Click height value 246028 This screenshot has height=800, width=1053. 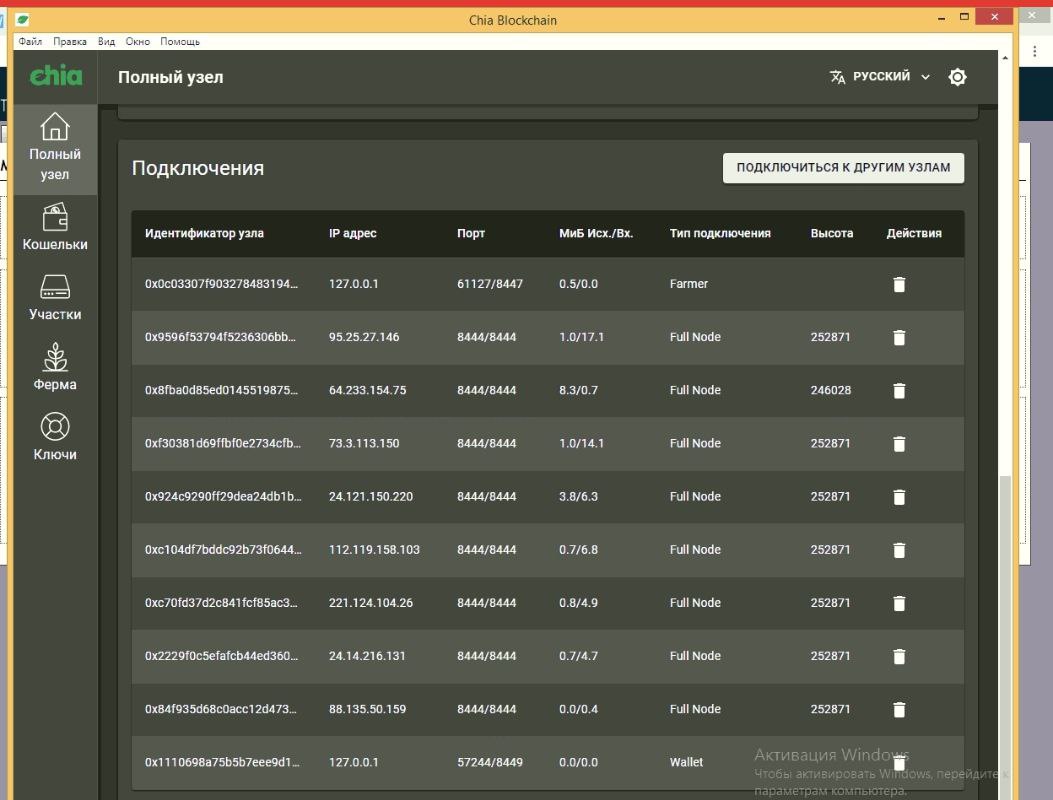point(831,390)
